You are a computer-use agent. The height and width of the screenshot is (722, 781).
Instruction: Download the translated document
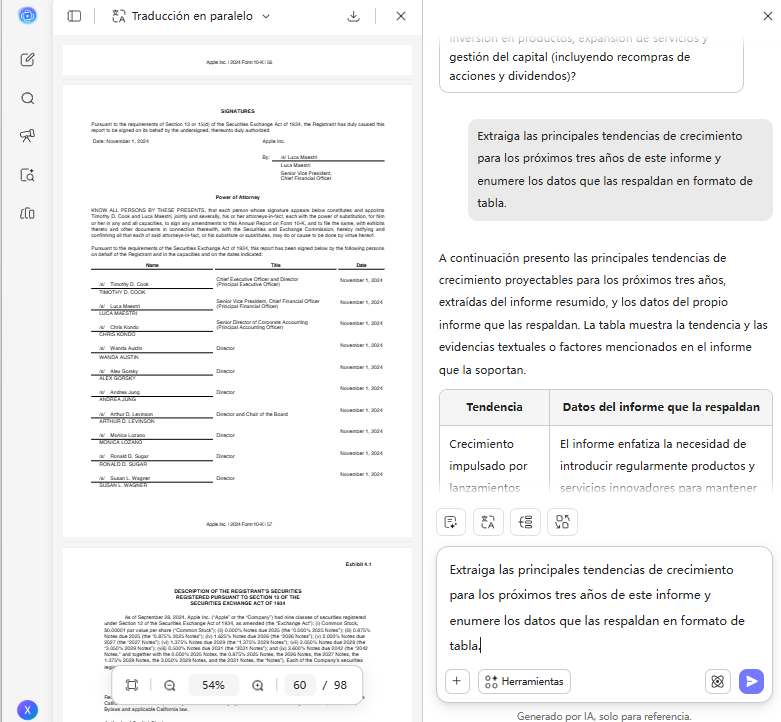(353, 16)
